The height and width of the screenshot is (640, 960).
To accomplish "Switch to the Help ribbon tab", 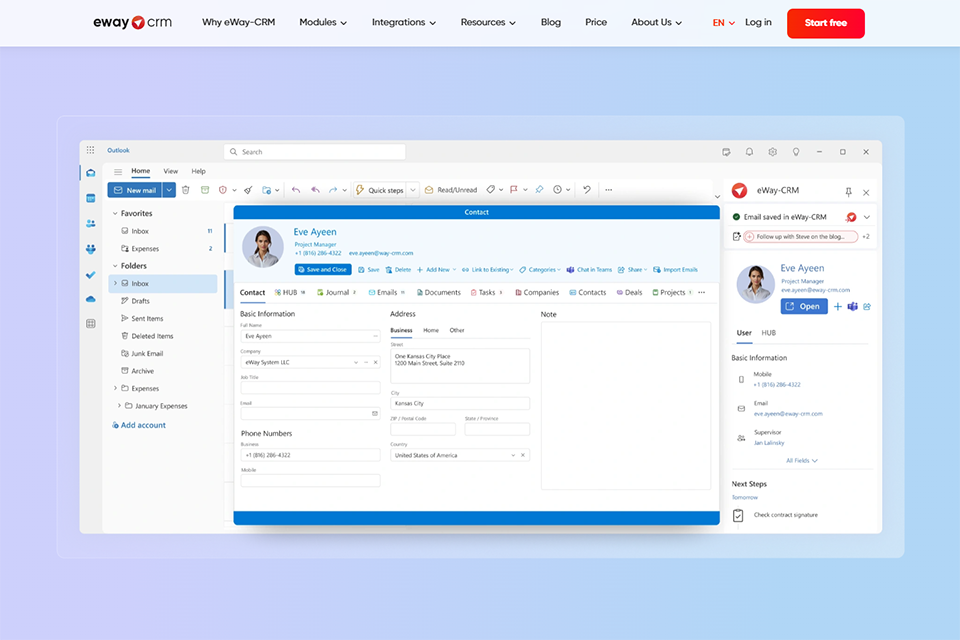I will tap(198, 171).
